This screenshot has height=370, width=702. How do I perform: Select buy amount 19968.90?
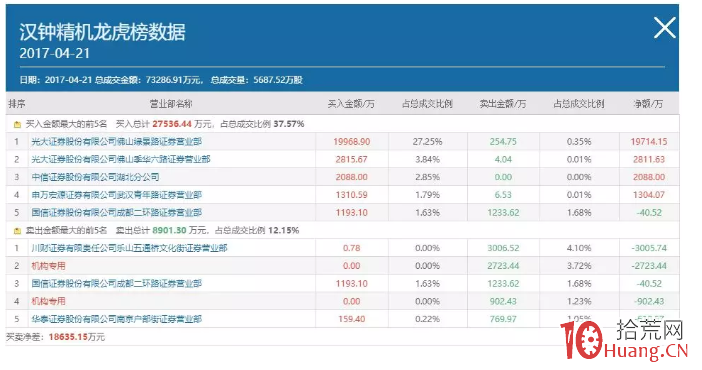[351, 142]
